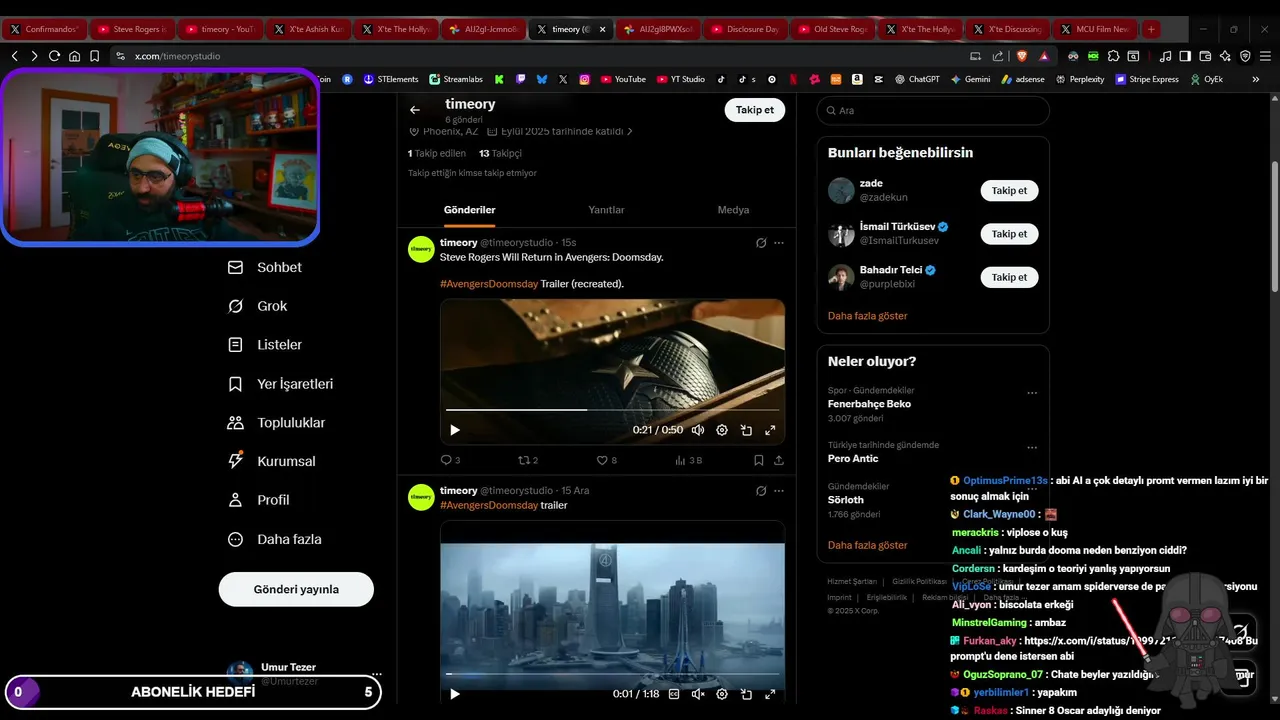Open the 1 Takip edilen list
The width and height of the screenshot is (1280, 720).
437,153
